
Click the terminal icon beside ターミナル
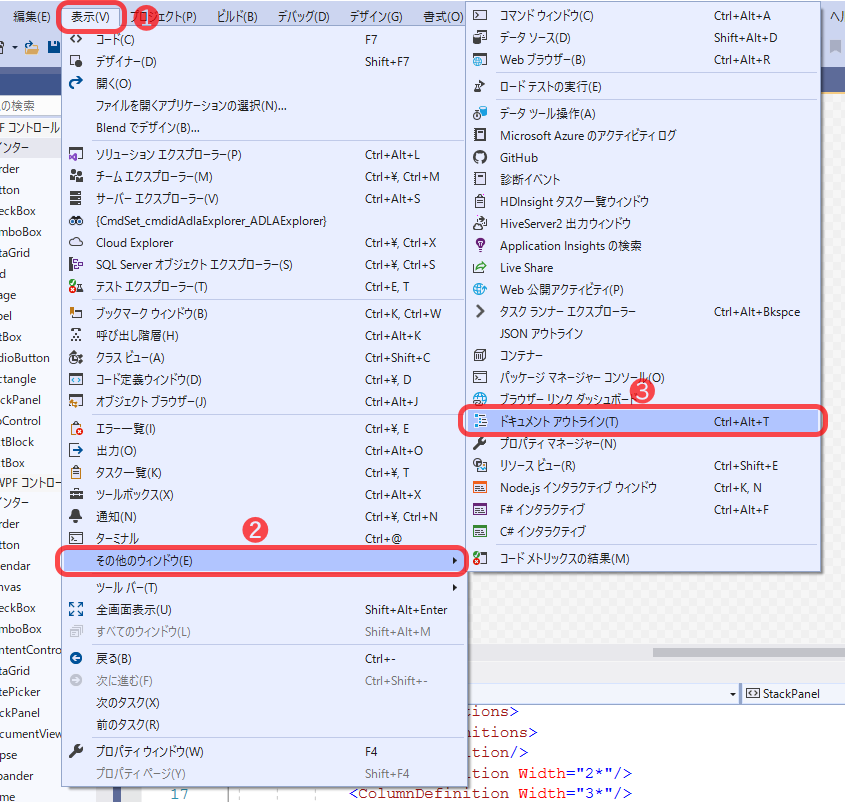76,538
